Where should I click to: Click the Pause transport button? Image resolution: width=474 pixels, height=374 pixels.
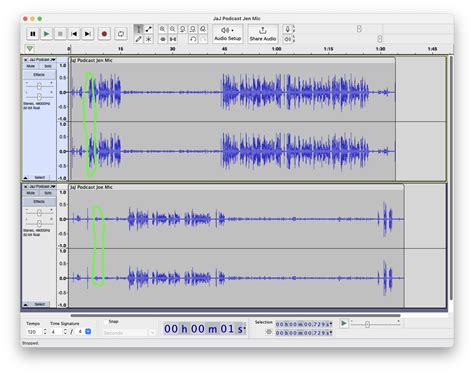33,34
